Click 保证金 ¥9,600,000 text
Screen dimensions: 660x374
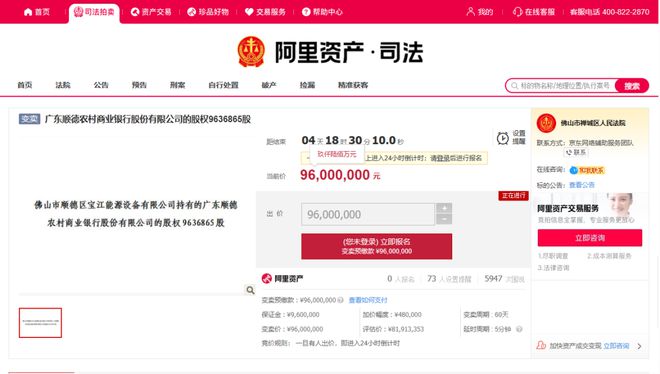click(x=290, y=315)
